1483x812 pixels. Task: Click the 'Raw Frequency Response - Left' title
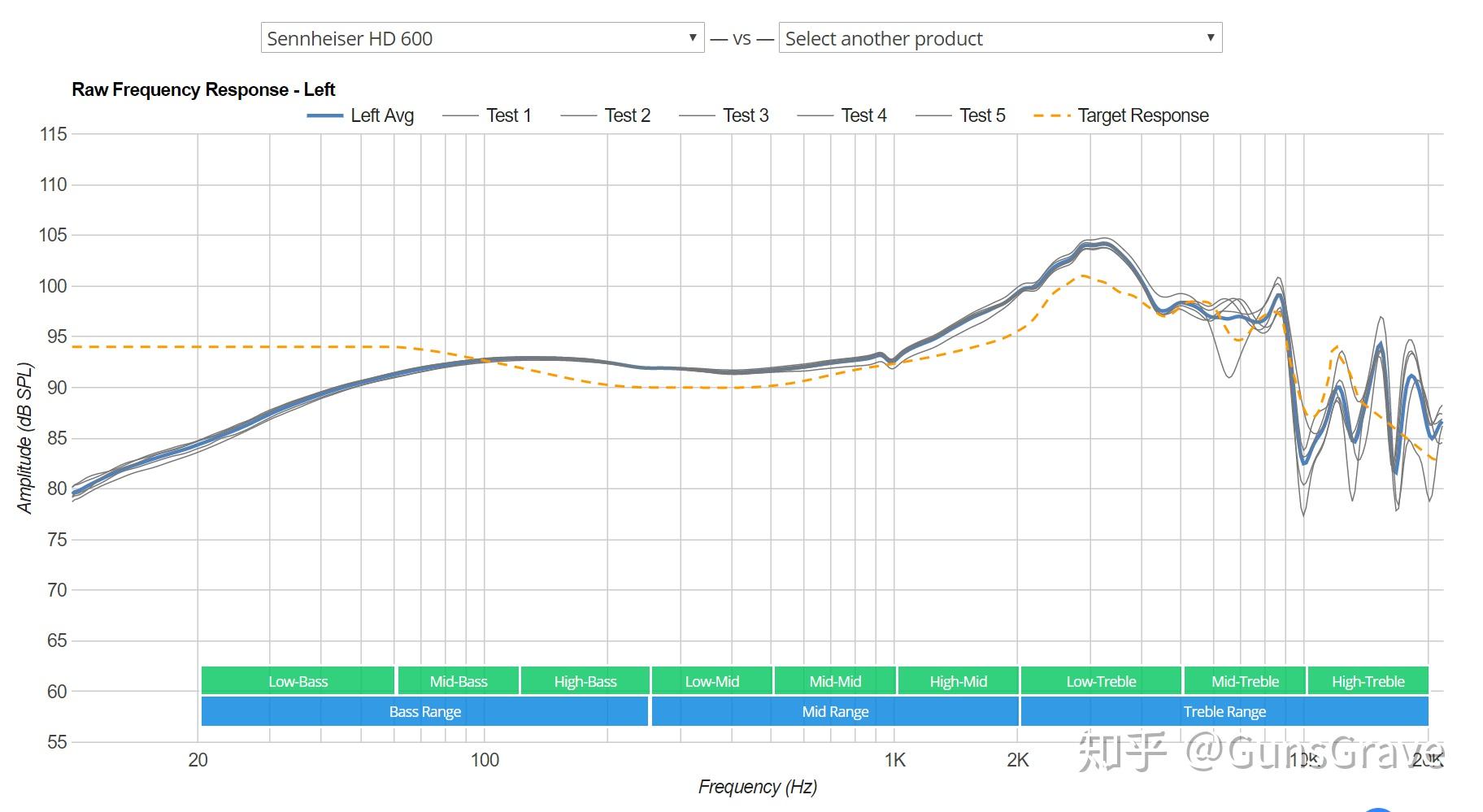[203, 89]
